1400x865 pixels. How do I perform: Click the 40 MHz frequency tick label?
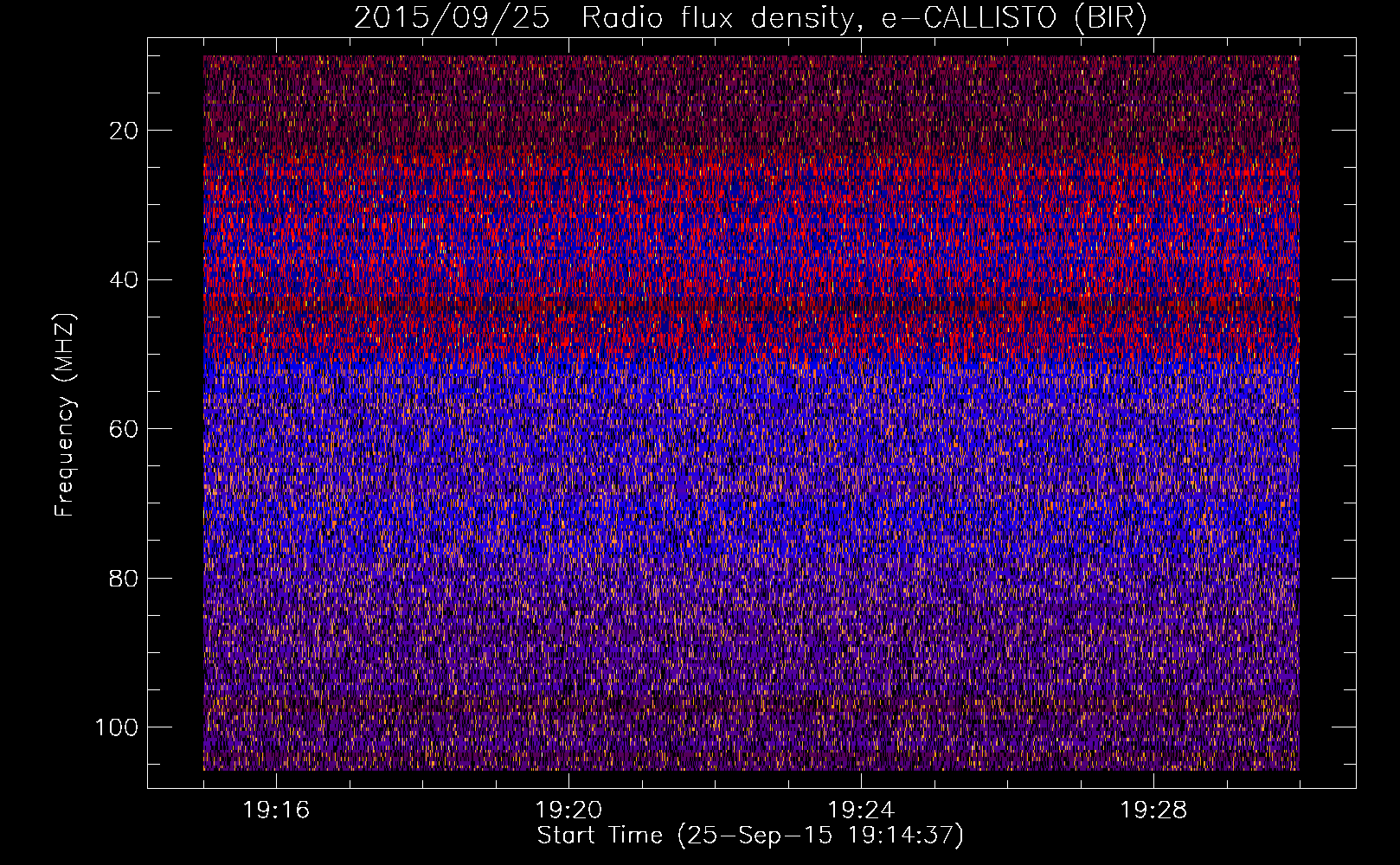(125, 280)
